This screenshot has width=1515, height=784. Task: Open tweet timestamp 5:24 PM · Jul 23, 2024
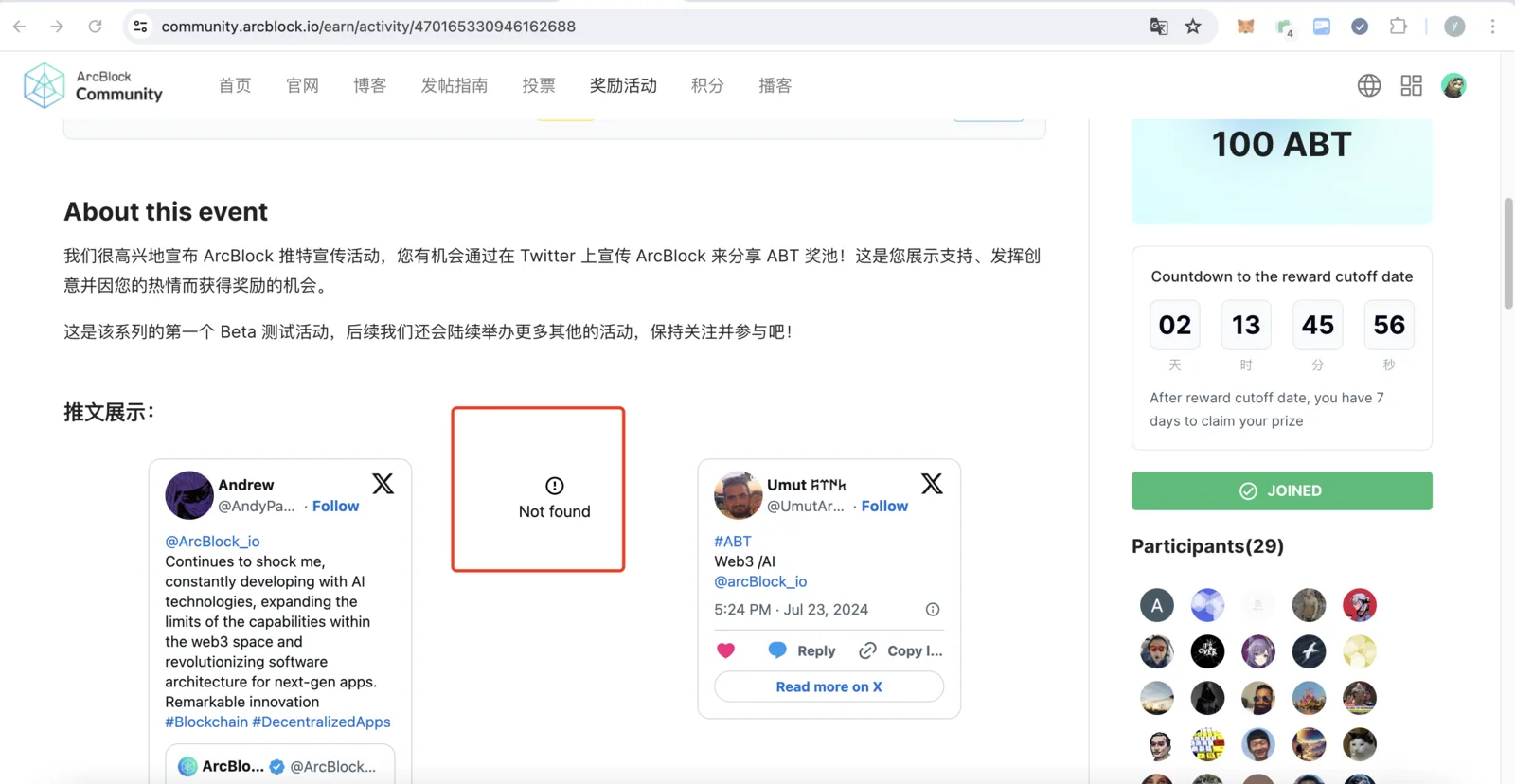pyautogui.click(x=791, y=610)
